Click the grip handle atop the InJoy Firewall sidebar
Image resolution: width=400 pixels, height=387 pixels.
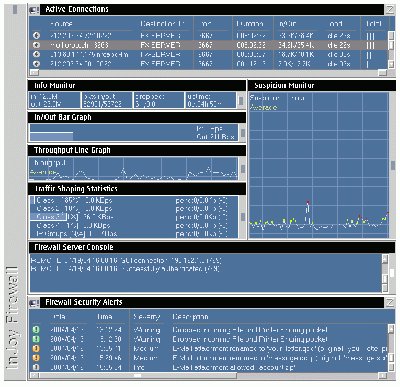point(15,9)
